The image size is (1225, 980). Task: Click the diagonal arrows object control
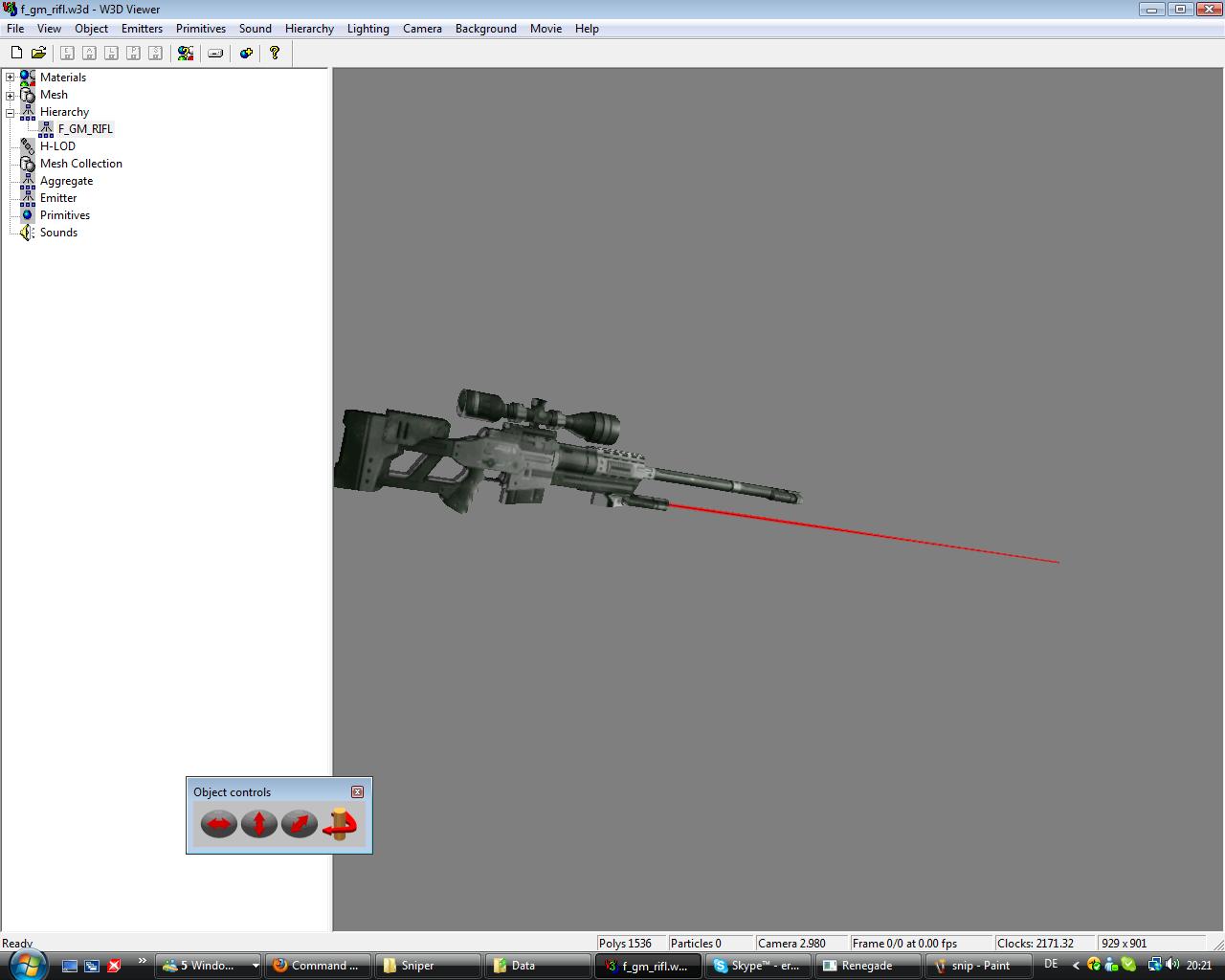pos(300,823)
